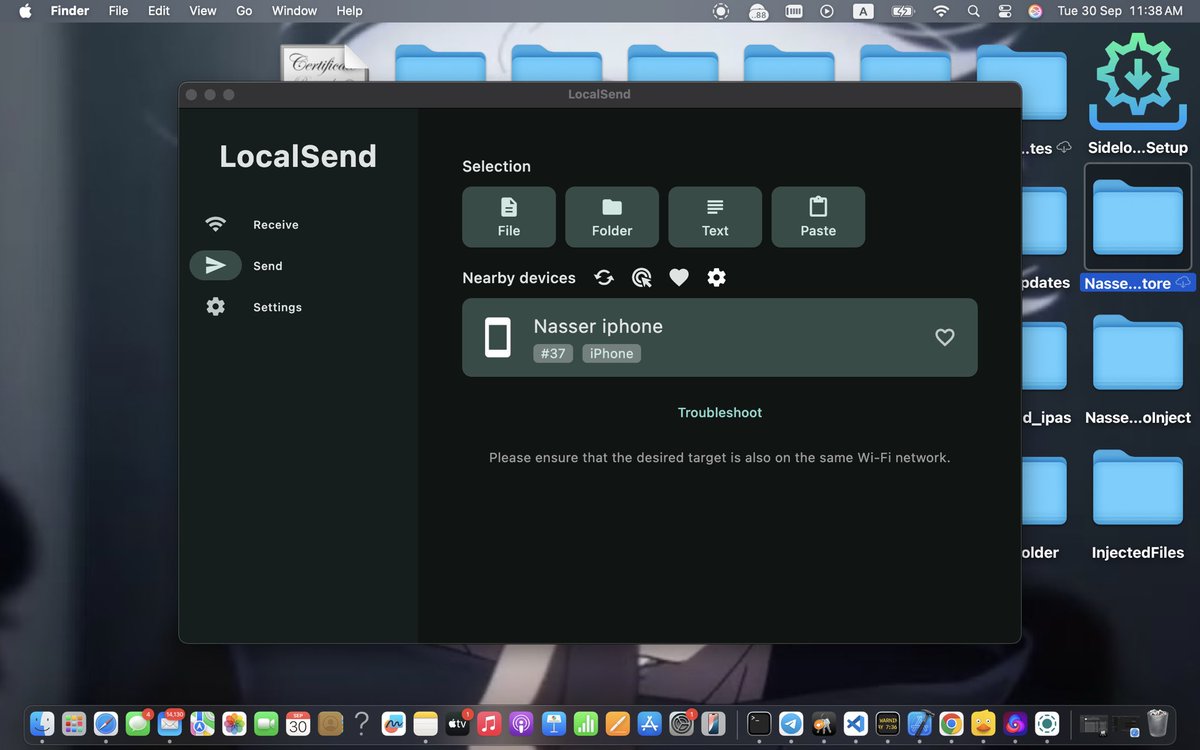The image size is (1200, 750).
Task: Open the Finder menu
Action: tap(70, 11)
